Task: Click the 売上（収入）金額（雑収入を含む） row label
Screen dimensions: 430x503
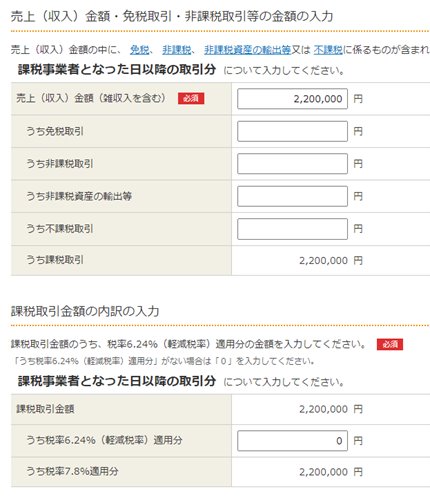Action: tap(91, 98)
